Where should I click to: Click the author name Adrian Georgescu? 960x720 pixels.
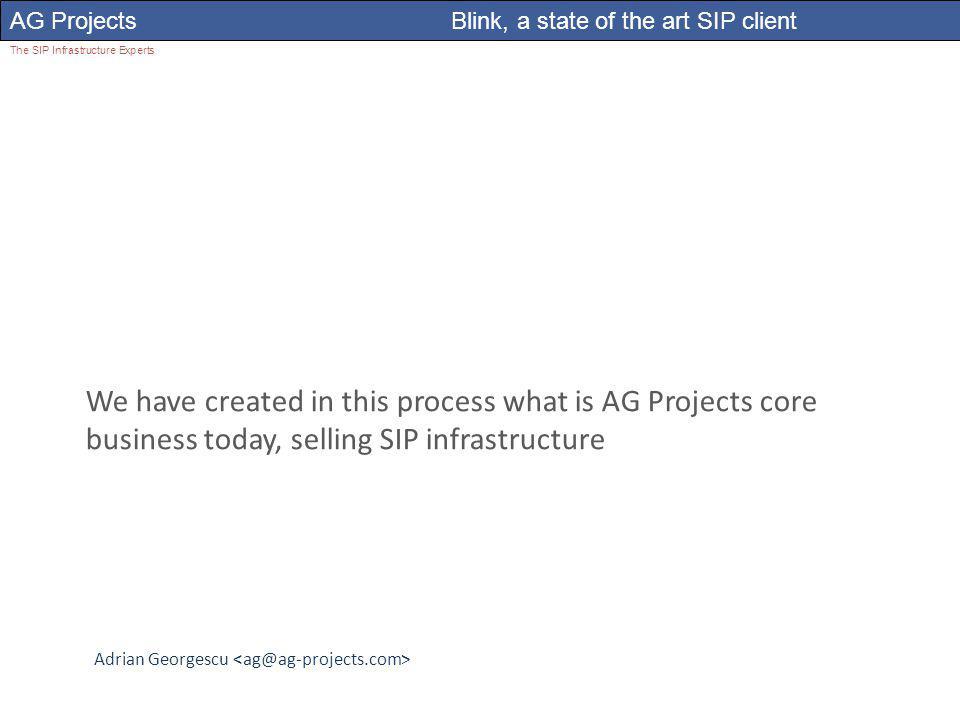(x=161, y=659)
